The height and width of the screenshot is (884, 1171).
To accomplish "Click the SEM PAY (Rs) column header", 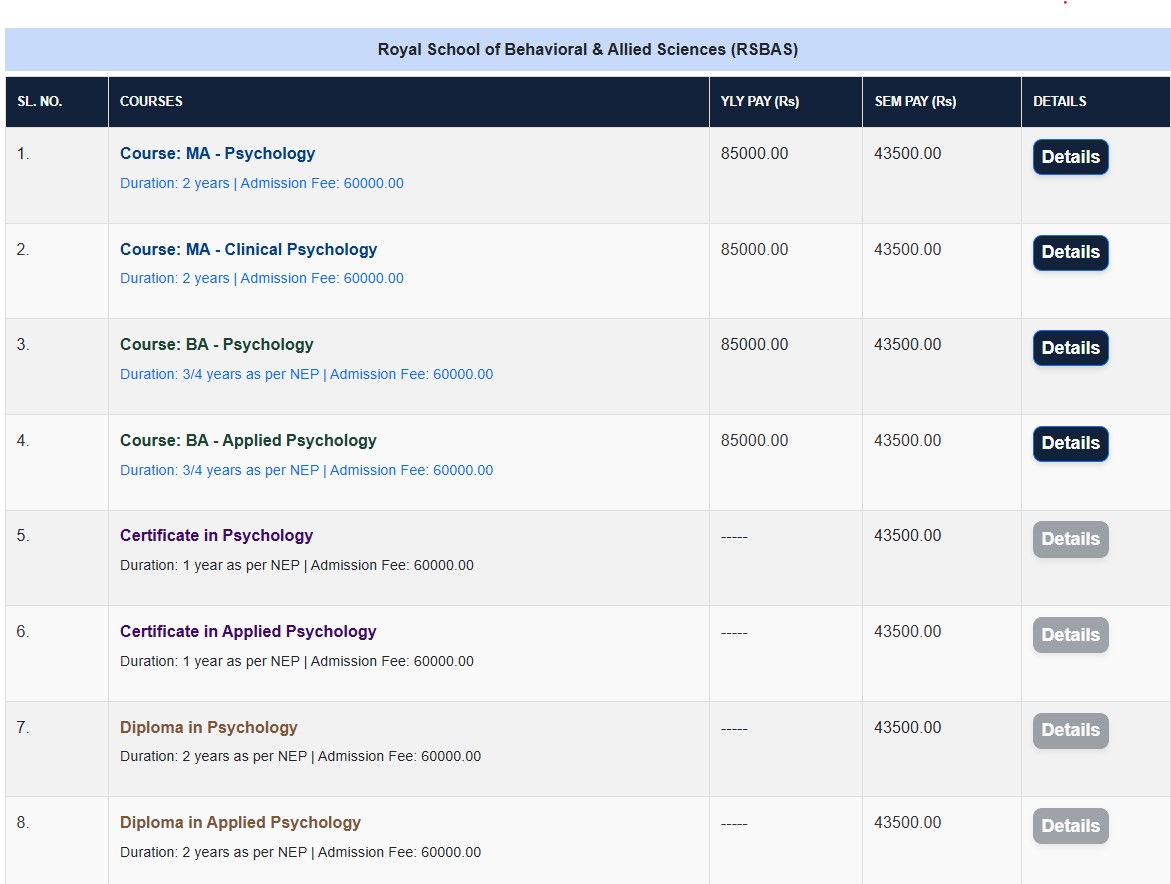I will pyautogui.click(x=914, y=102).
